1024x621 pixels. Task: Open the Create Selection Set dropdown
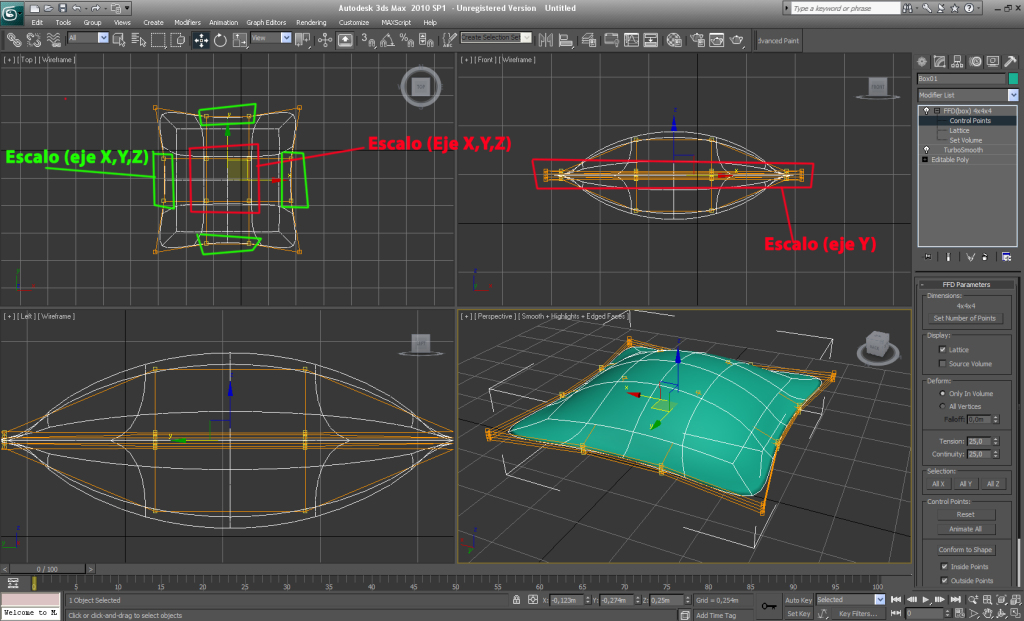(x=496, y=38)
